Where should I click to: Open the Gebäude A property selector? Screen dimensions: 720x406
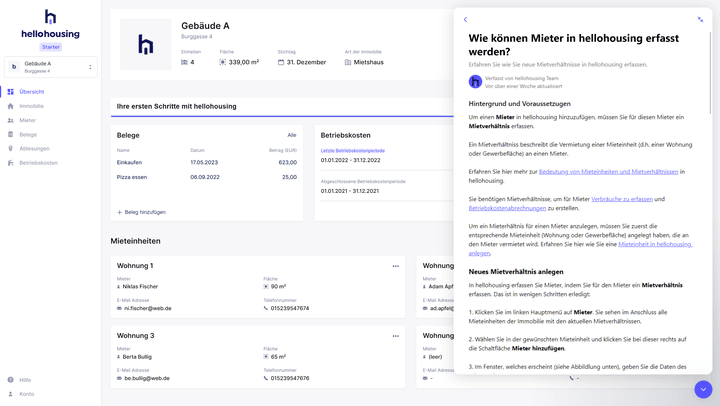point(50,67)
